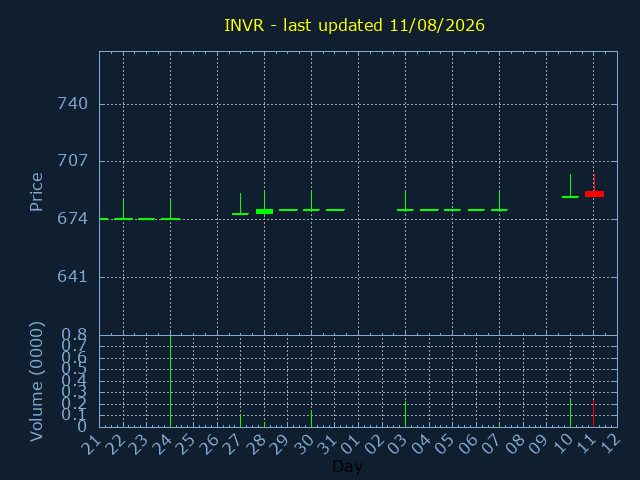Click the Volume (0000) axis title
This screenshot has height=480, width=640.
click(36, 382)
